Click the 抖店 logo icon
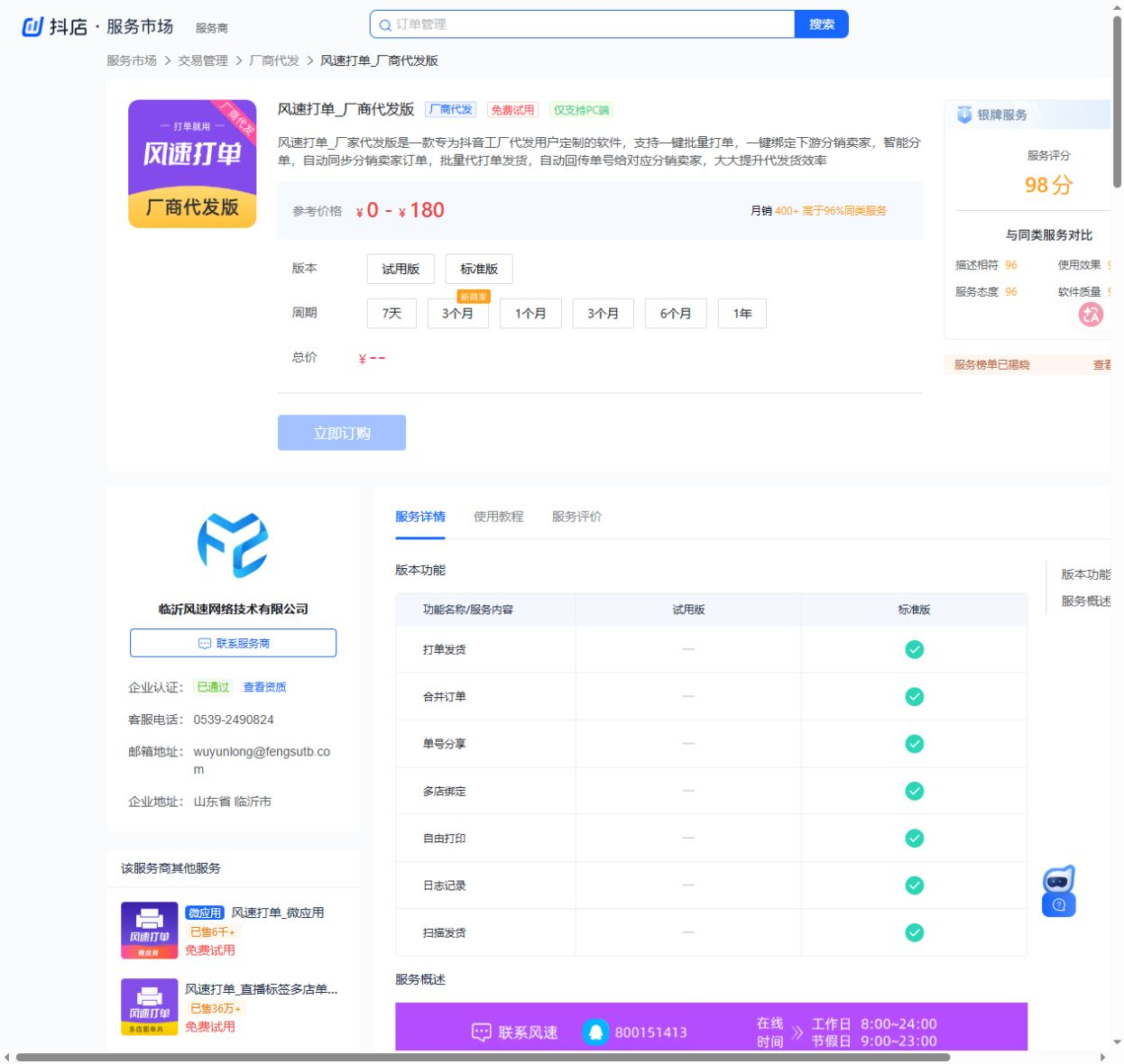Screen dimensions: 1124x1064 pyautogui.click(x=32, y=27)
